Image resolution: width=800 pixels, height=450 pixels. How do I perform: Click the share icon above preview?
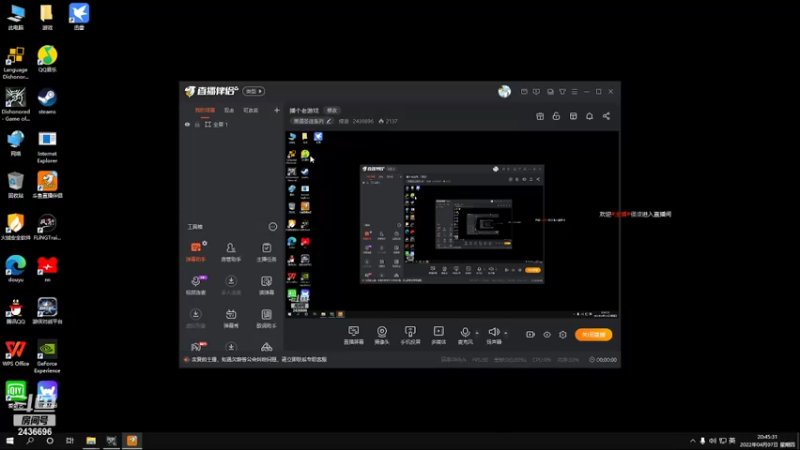tap(606, 116)
